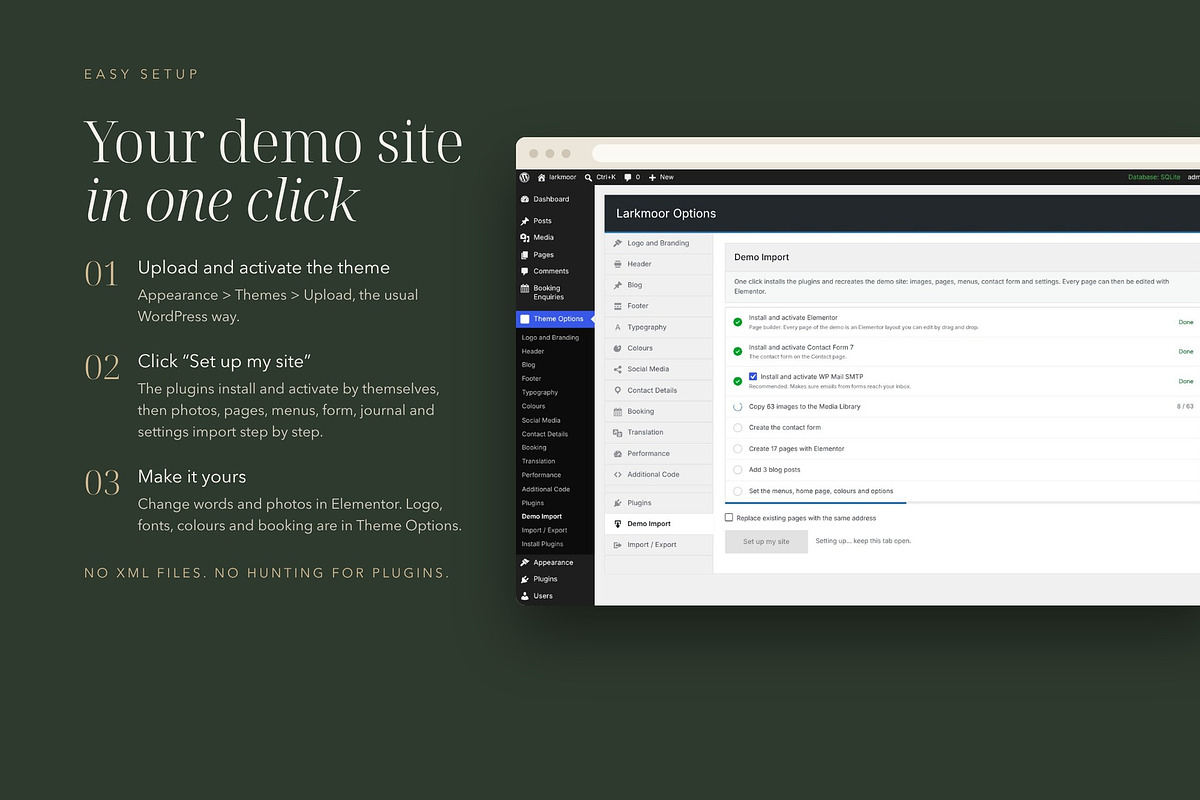The width and height of the screenshot is (1200, 800).
Task: Click the Set up my site button
Action: 766,541
